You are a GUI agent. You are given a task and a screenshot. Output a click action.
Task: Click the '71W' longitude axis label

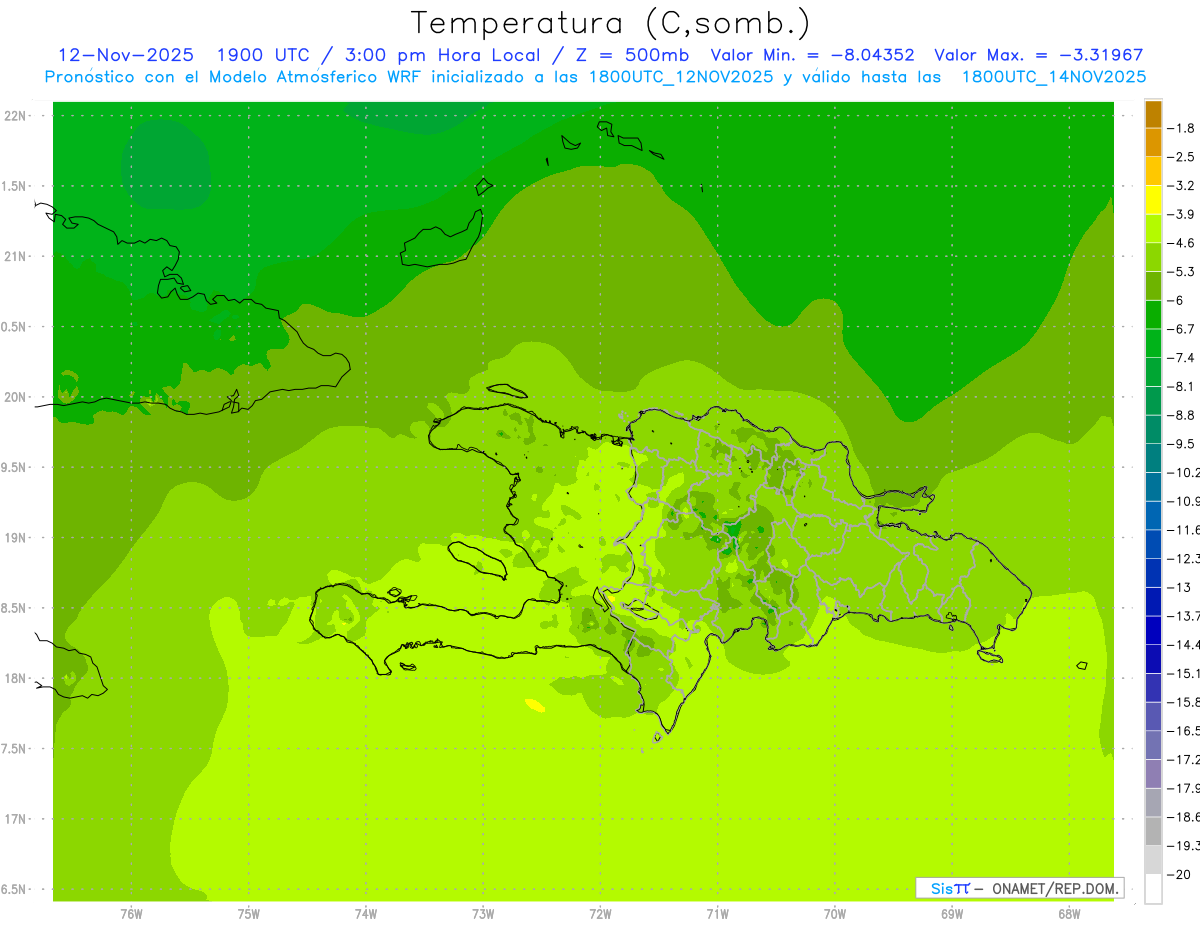pyautogui.click(x=717, y=914)
